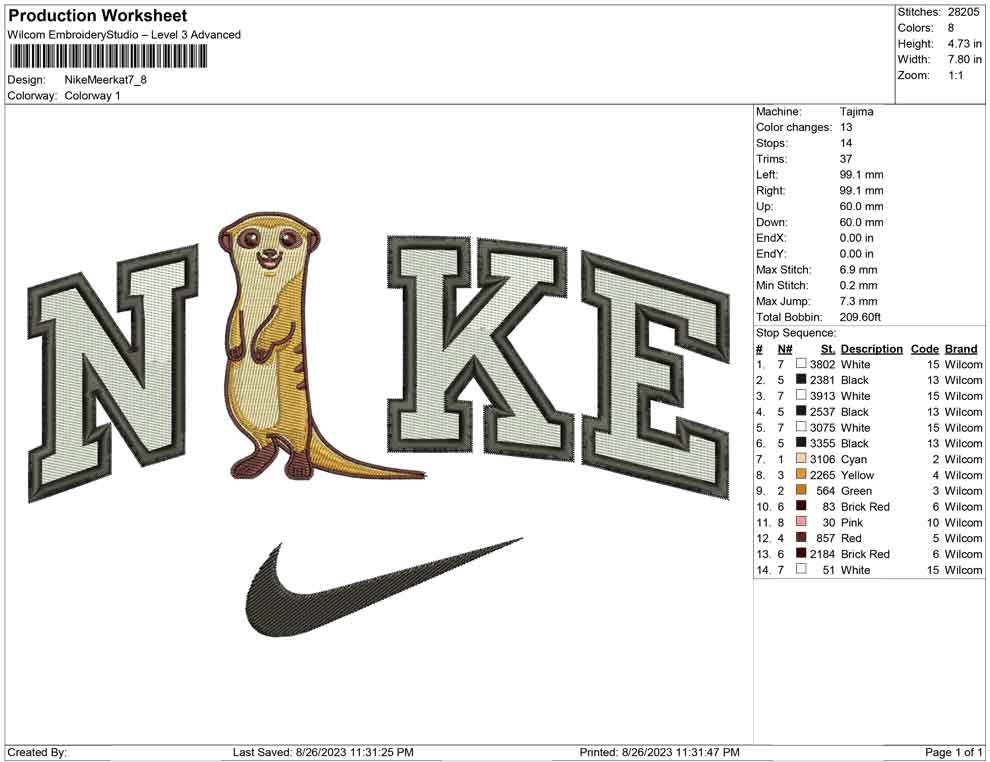Click the Zoom value 1:1
This screenshot has width=990, height=762.
955,75
